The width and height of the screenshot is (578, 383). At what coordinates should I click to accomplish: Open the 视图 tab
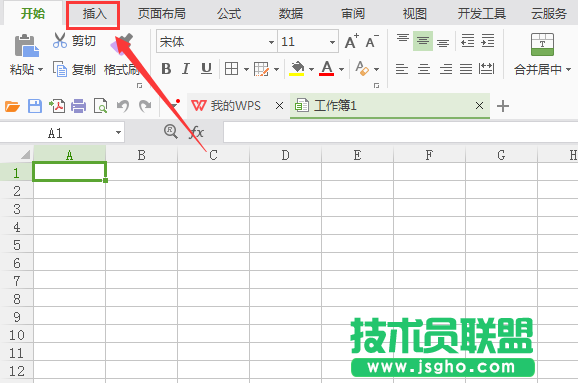click(415, 14)
